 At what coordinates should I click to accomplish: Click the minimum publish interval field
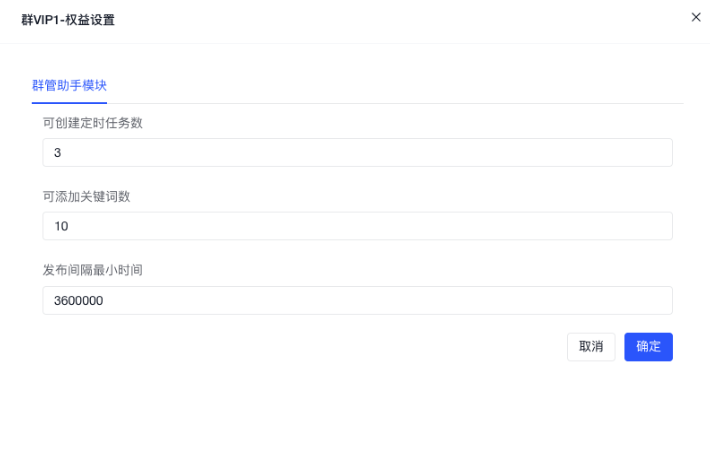click(x=357, y=300)
